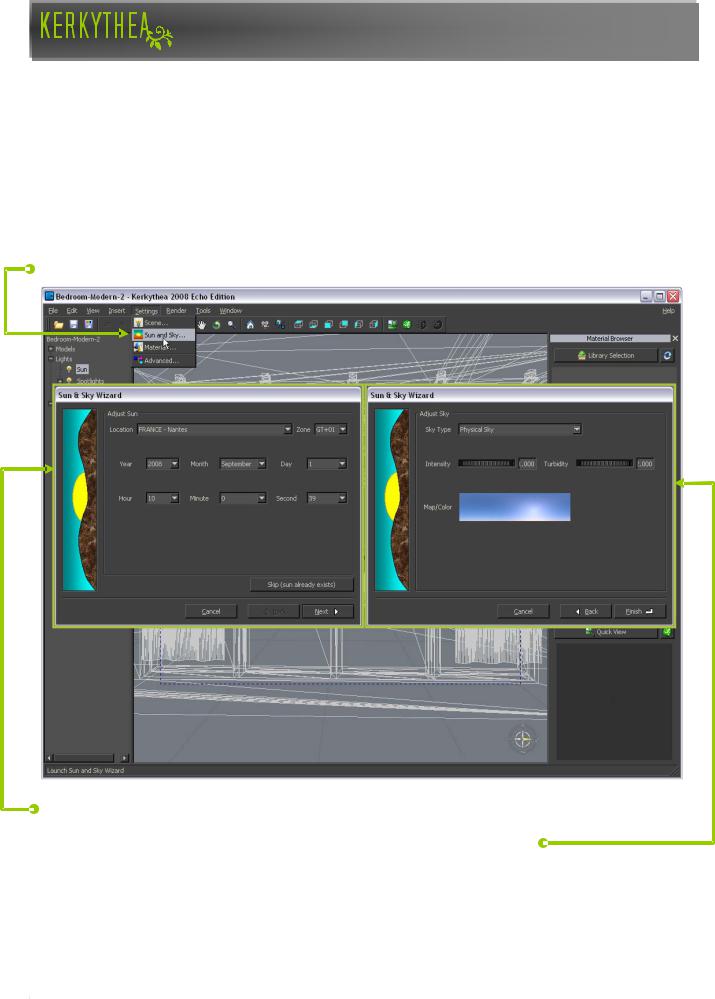Click the fifth cube view preset icon
Image resolution: width=715 pixels, height=999 pixels.
tap(359, 325)
